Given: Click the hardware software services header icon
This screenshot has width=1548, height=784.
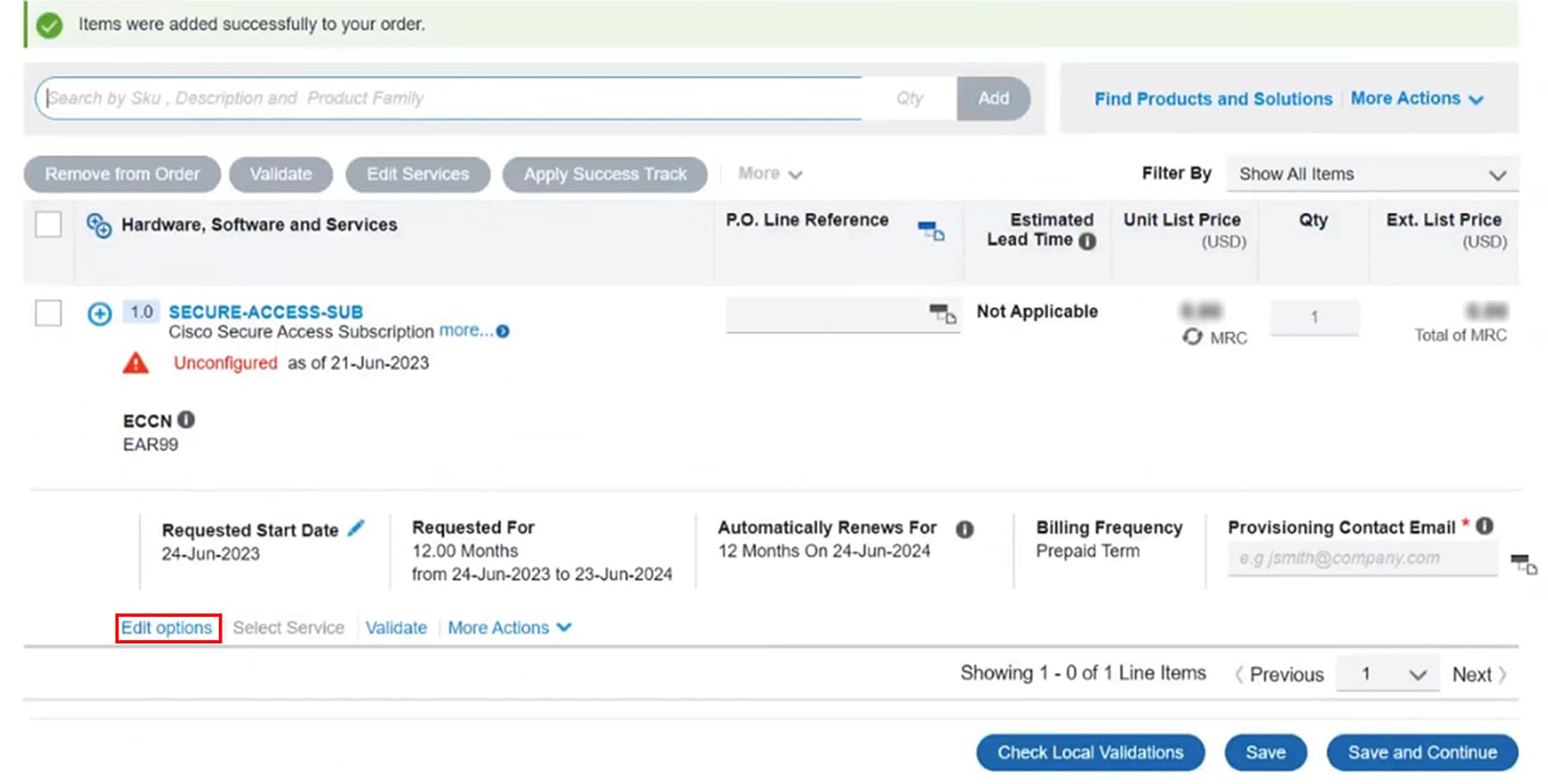Looking at the screenshot, I should [99, 226].
